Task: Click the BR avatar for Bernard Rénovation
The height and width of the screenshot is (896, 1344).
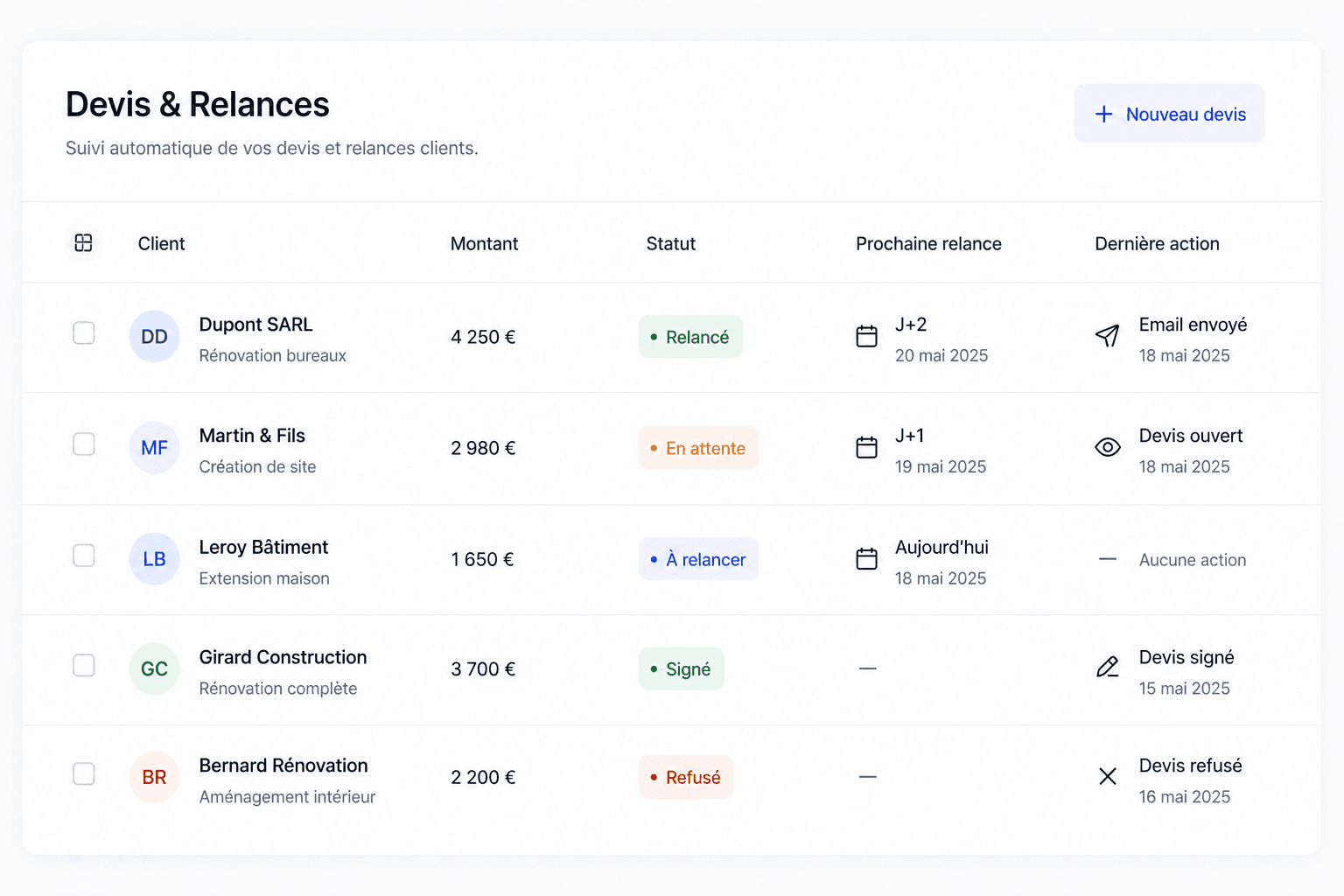Action: (154, 777)
